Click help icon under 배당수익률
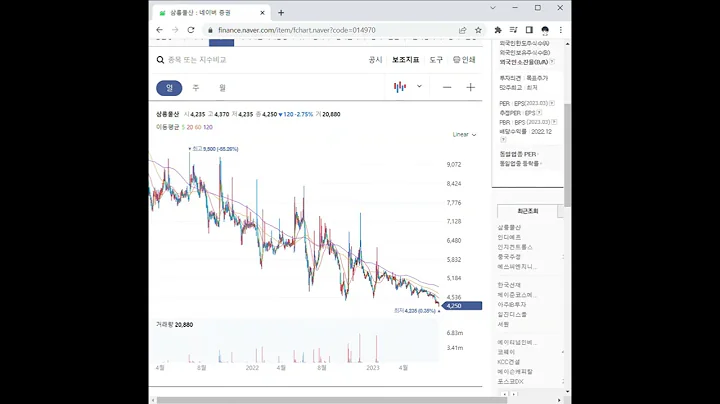This screenshot has width=720, height=404. (503, 140)
